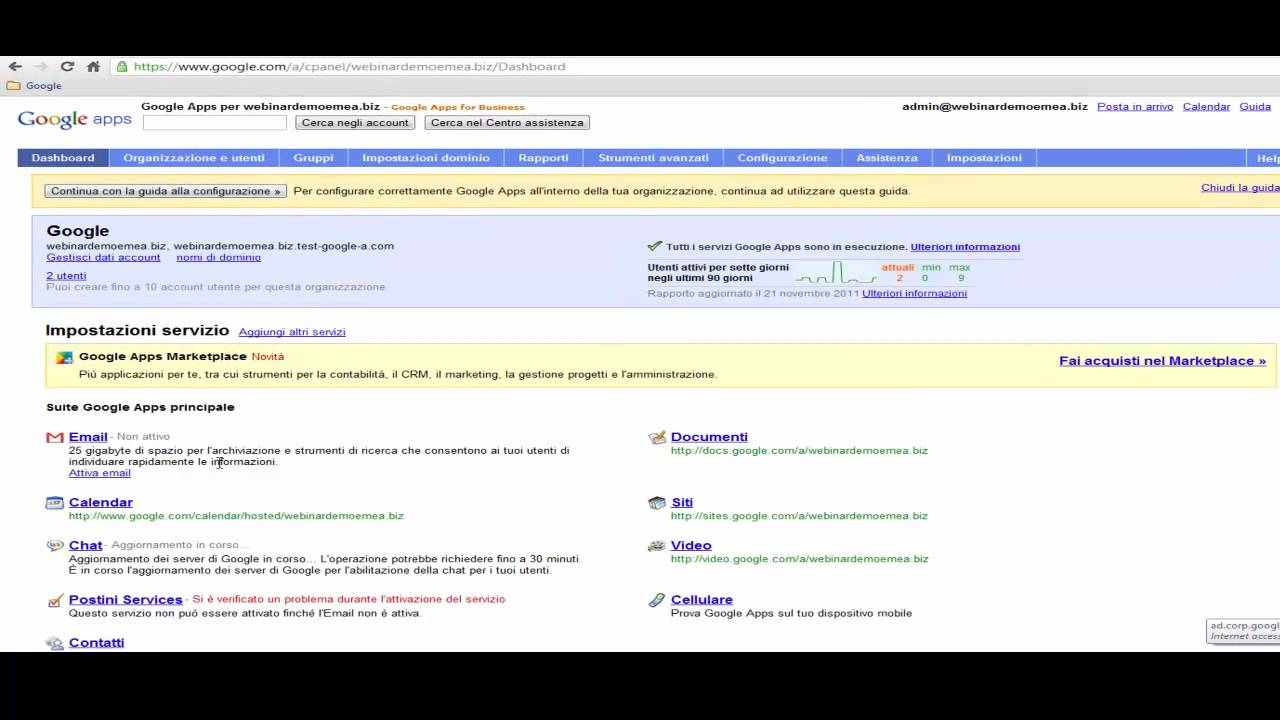Click the docs.google.com URL text

click(x=799, y=451)
